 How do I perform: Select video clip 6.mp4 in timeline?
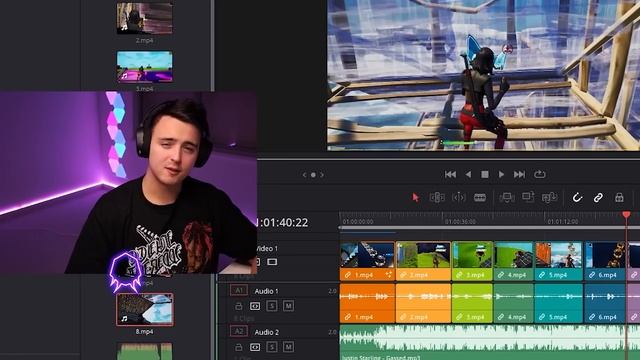coord(605,261)
